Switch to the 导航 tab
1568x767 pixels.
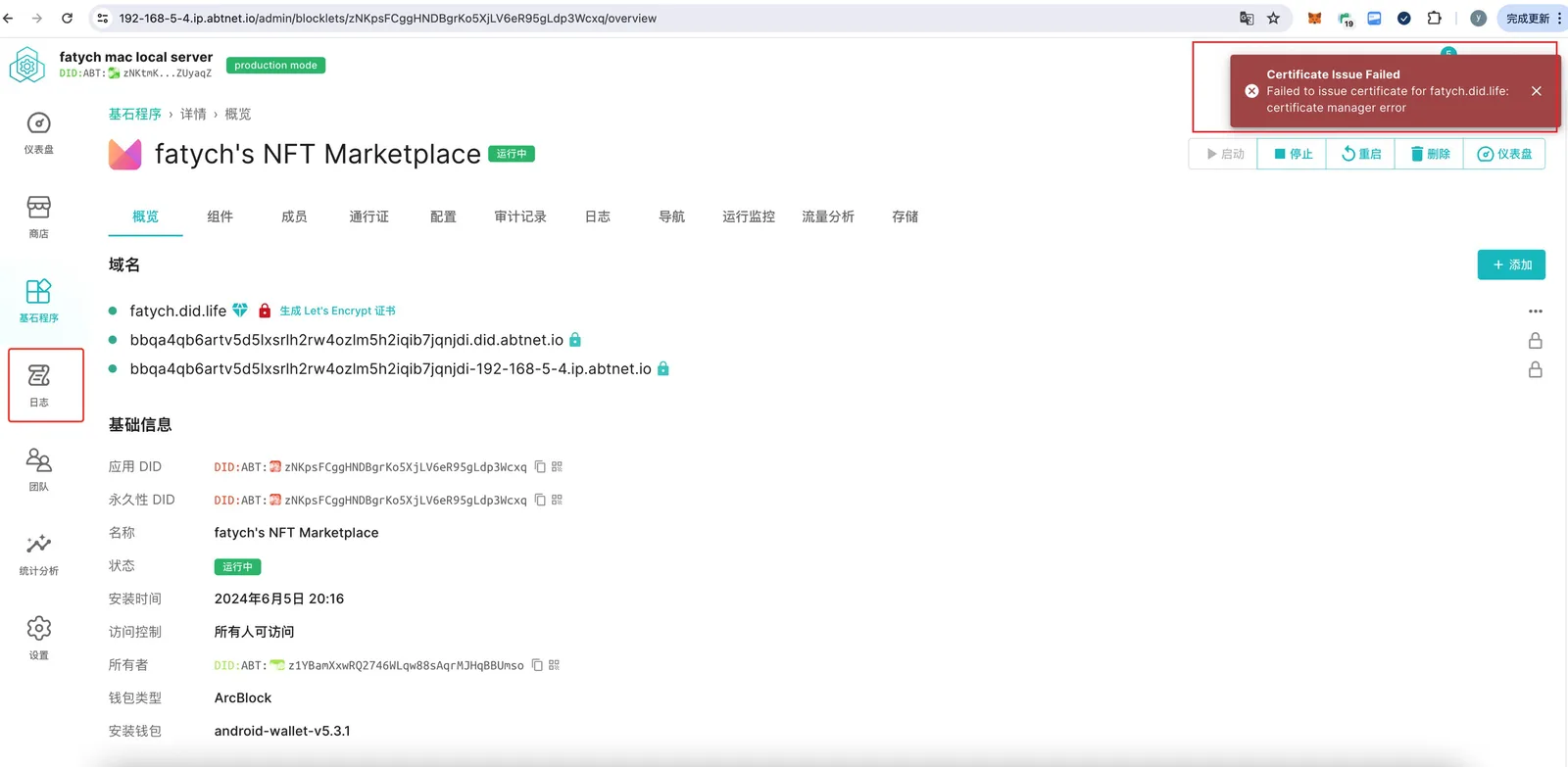pos(671,216)
